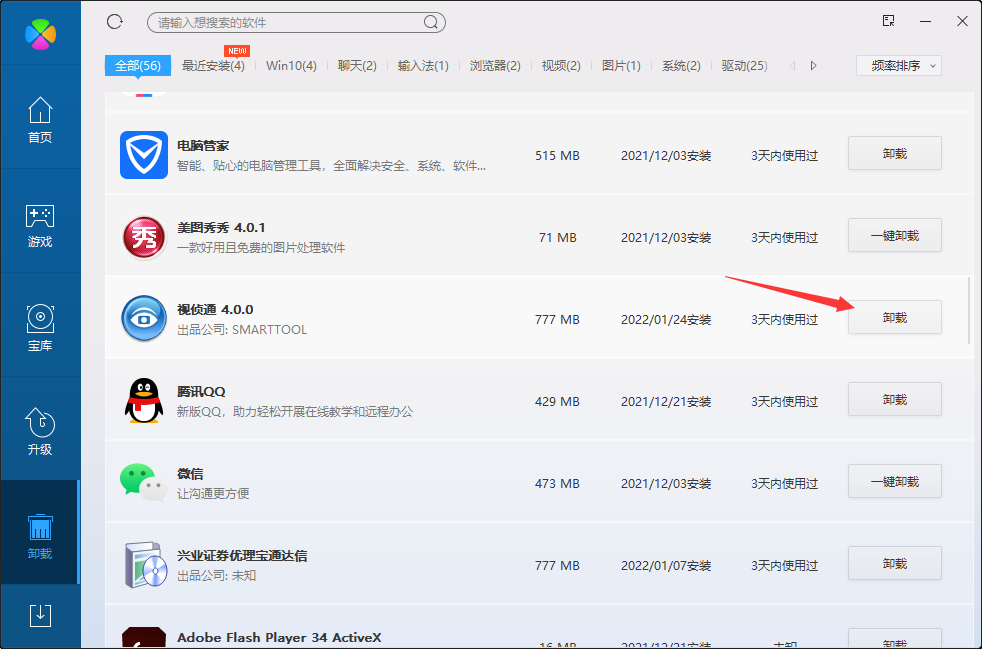Image resolution: width=982 pixels, height=649 pixels.
Task: Click the 让沟通更方便 description
Action: click(x=213, y=494)
